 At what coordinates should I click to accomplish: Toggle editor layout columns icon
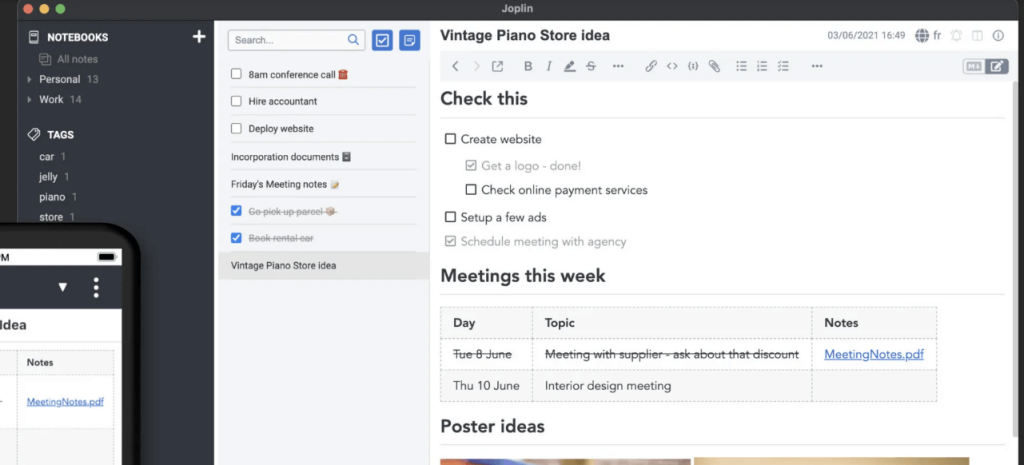click(977, 35)
